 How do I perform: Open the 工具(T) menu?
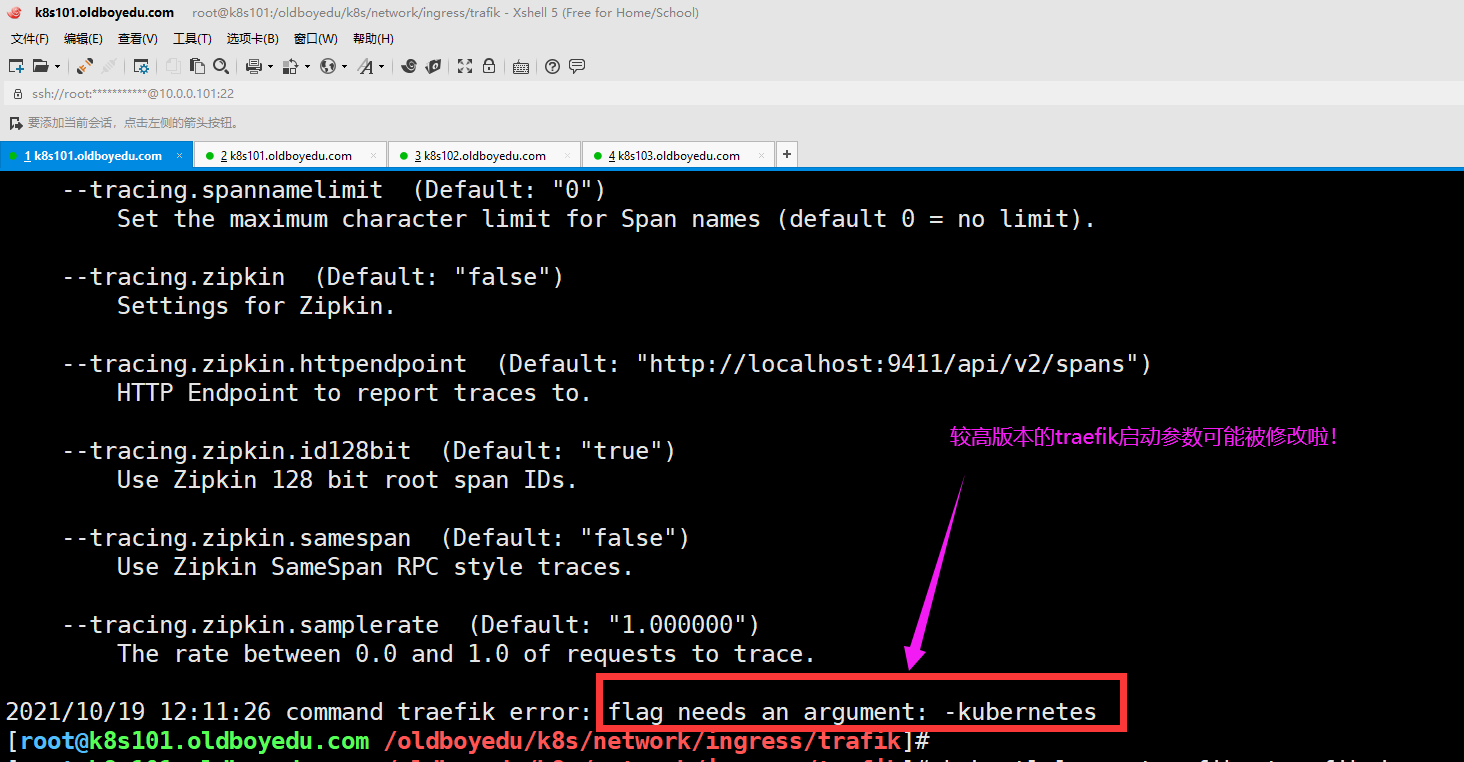[192, 39]
